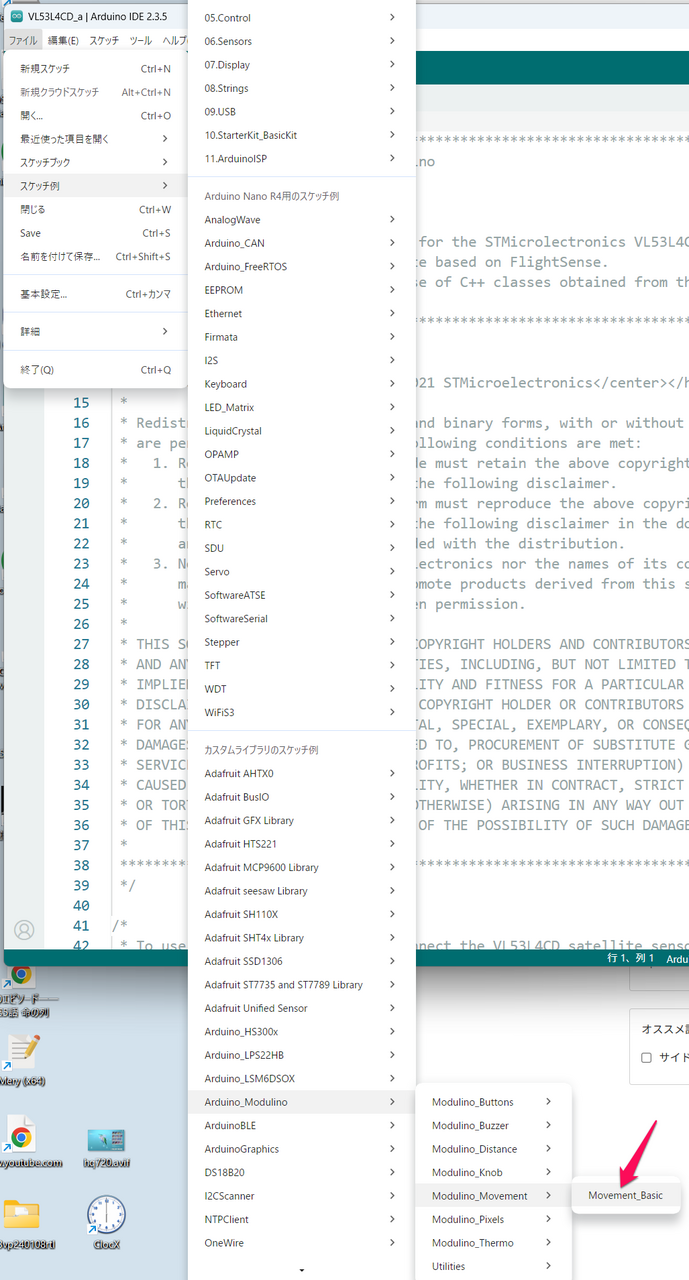Click the down arrow at examples list bottom

click(302, 1270)
